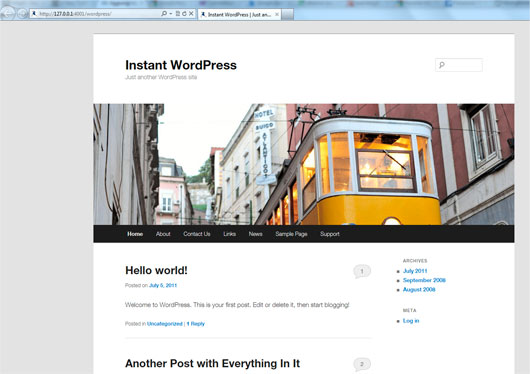
Task: Open the August 2008 archive
Action: (419, 289)
